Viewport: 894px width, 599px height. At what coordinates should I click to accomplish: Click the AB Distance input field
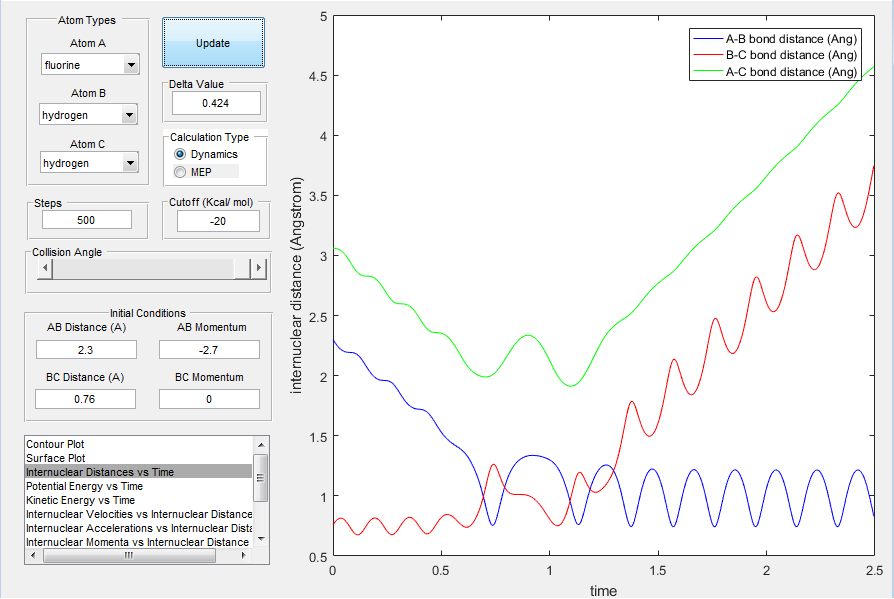(86, 349)
